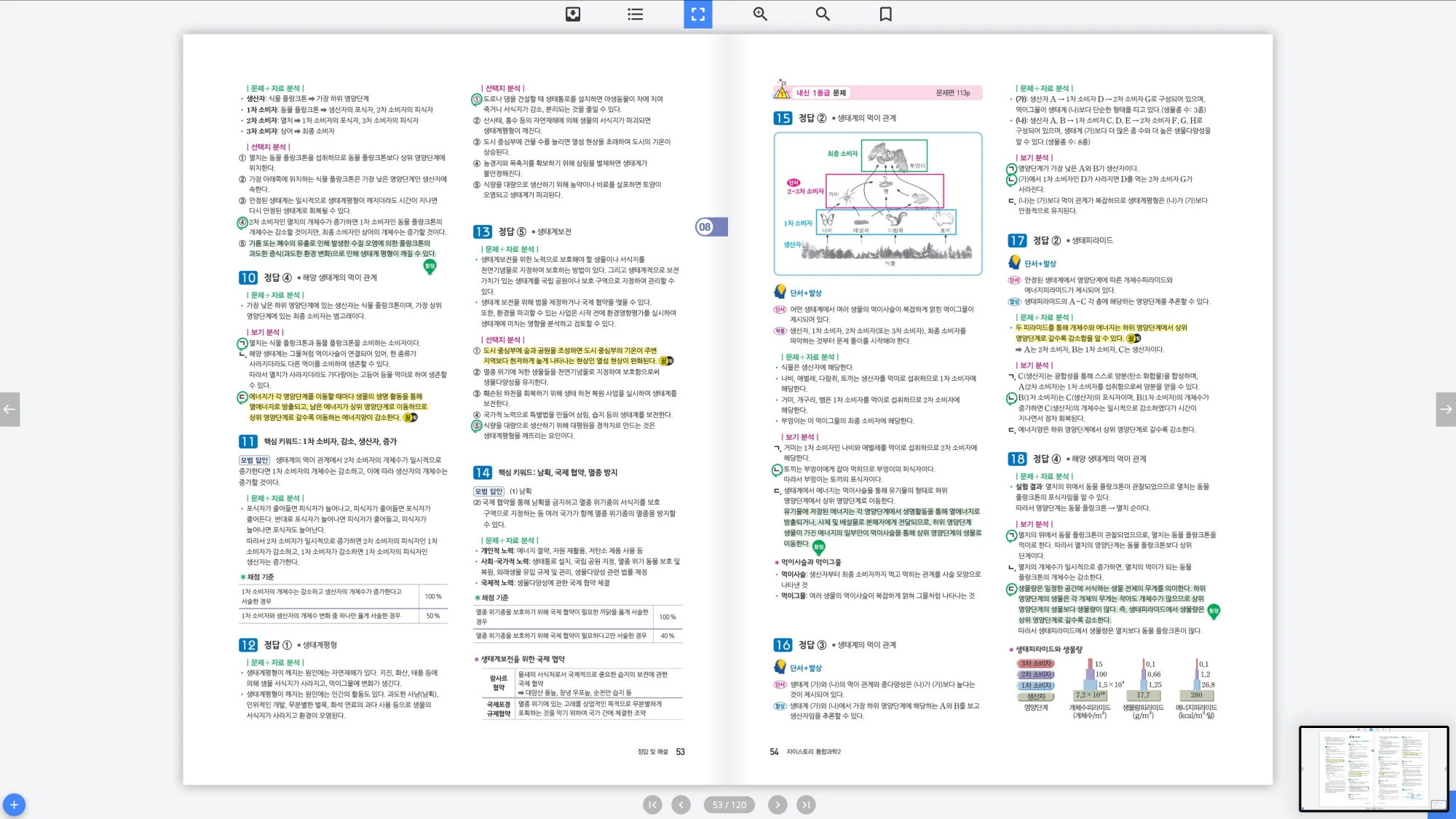Click the blue plus floating button

pyautogui.click(x=14, y=804)
